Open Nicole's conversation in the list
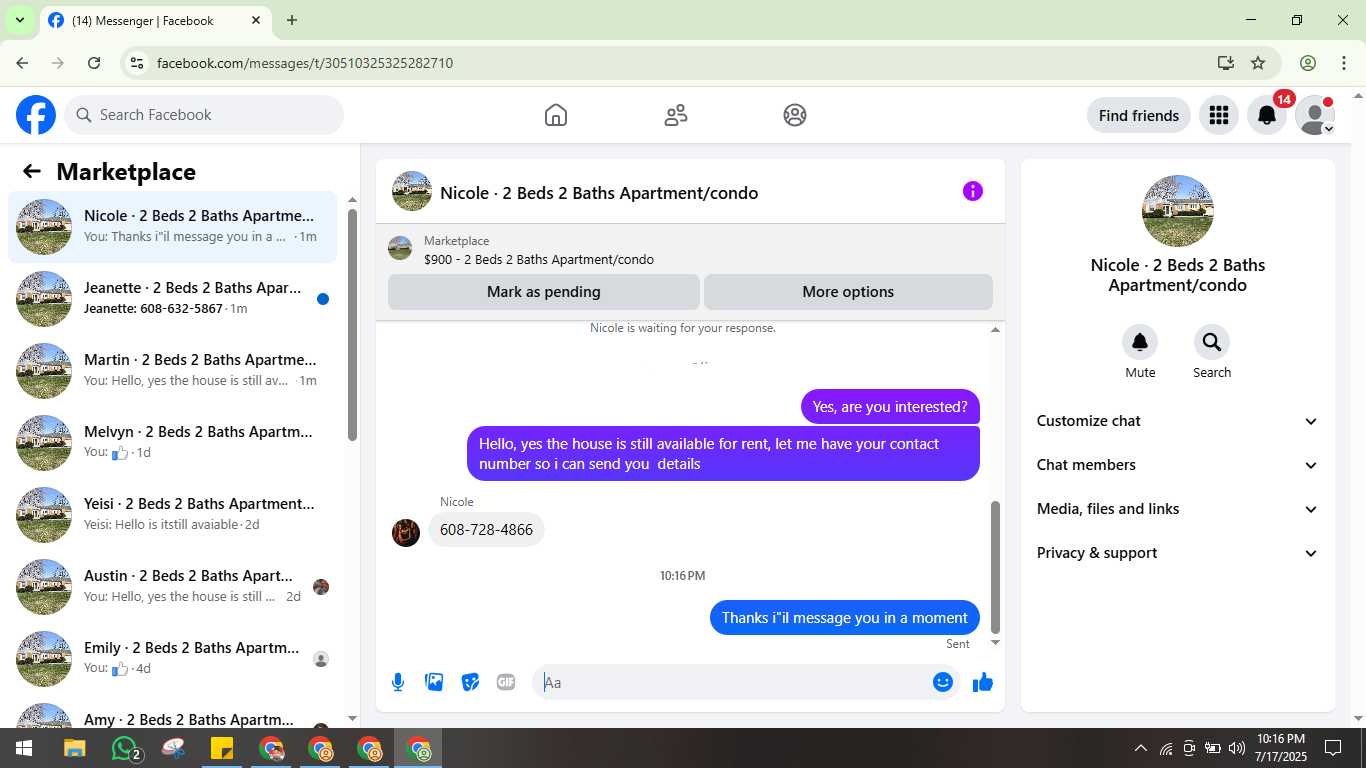This screenshot has height=768, width=1366. (172, 227)
